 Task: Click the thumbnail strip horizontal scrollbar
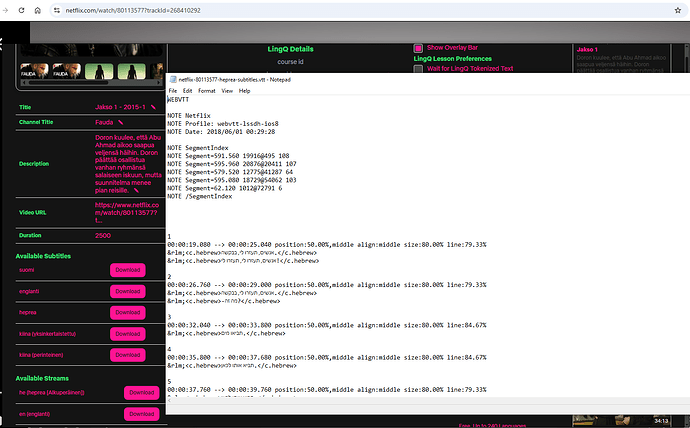[68, 83]
